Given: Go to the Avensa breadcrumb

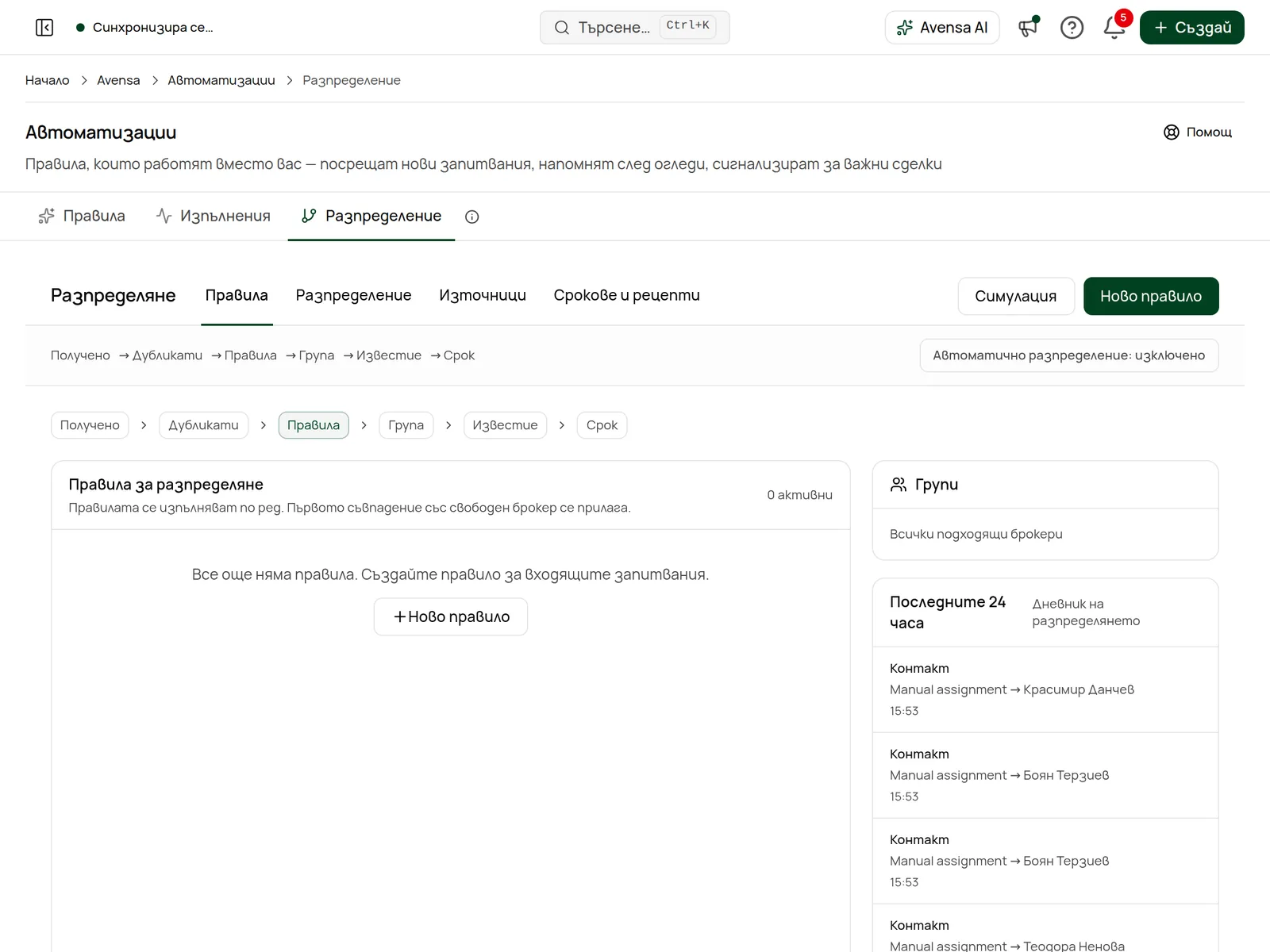Looking at the screenshot, I should tap(118, 80).
